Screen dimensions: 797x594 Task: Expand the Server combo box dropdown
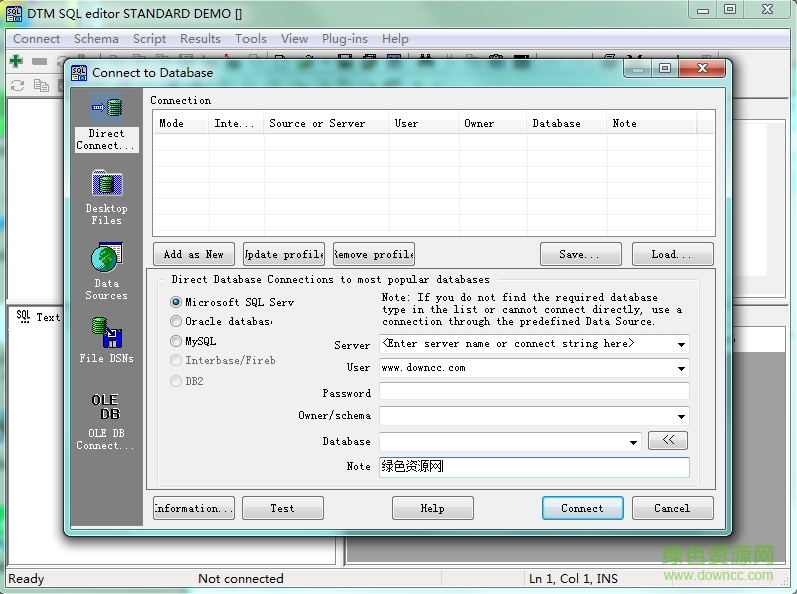(x=681, y=345)
